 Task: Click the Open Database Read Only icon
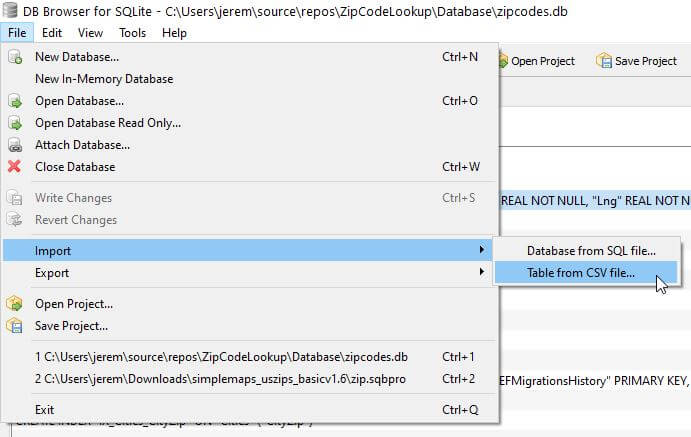pos(15,123)
